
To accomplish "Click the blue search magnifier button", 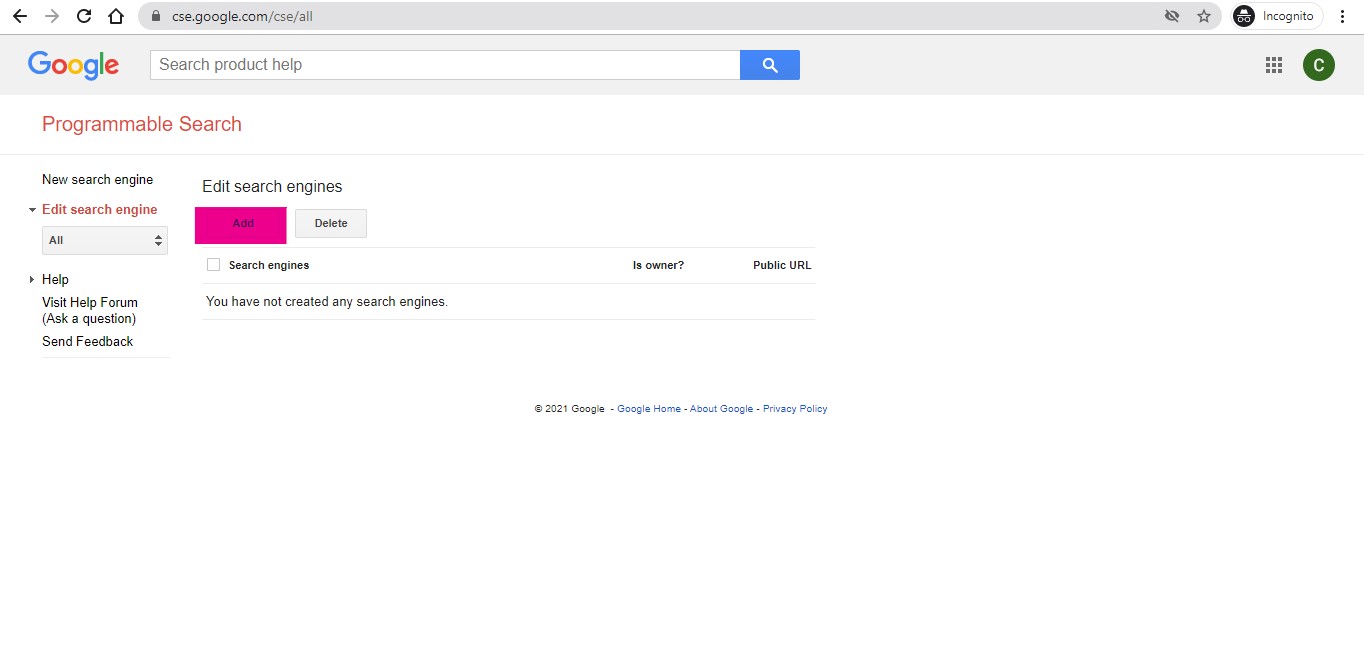I will (x=769, y=65).
